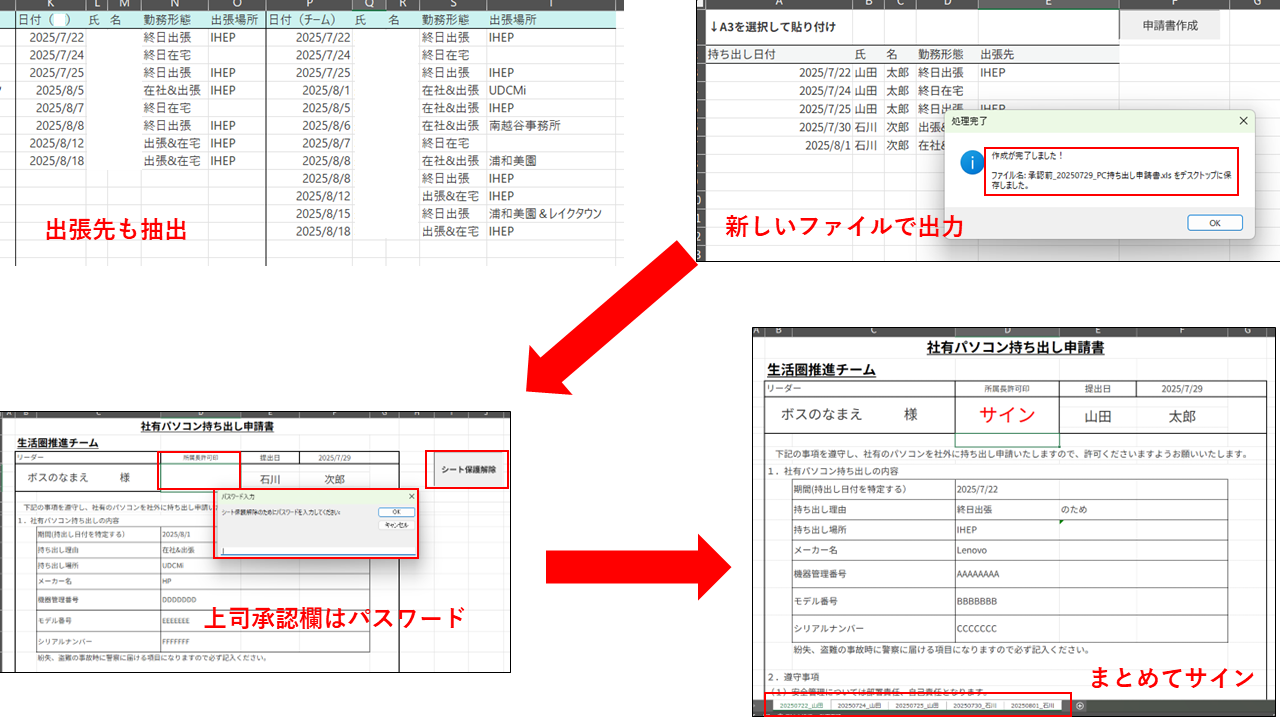The image size is (1280, 720).
Task: Select UDCMi in the 2025/8/1 table row
Action: coord(550,90)
